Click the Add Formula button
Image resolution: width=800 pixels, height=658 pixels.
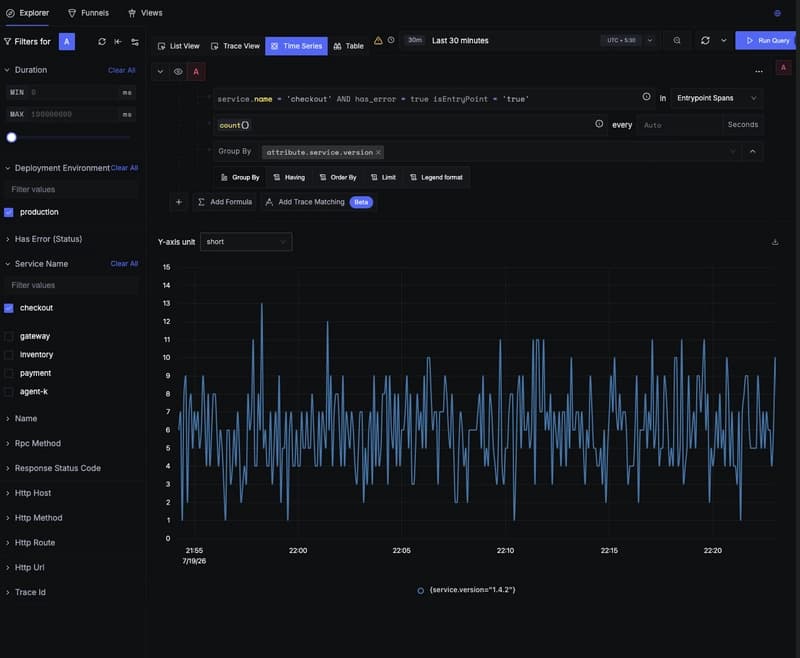[225, 202]
